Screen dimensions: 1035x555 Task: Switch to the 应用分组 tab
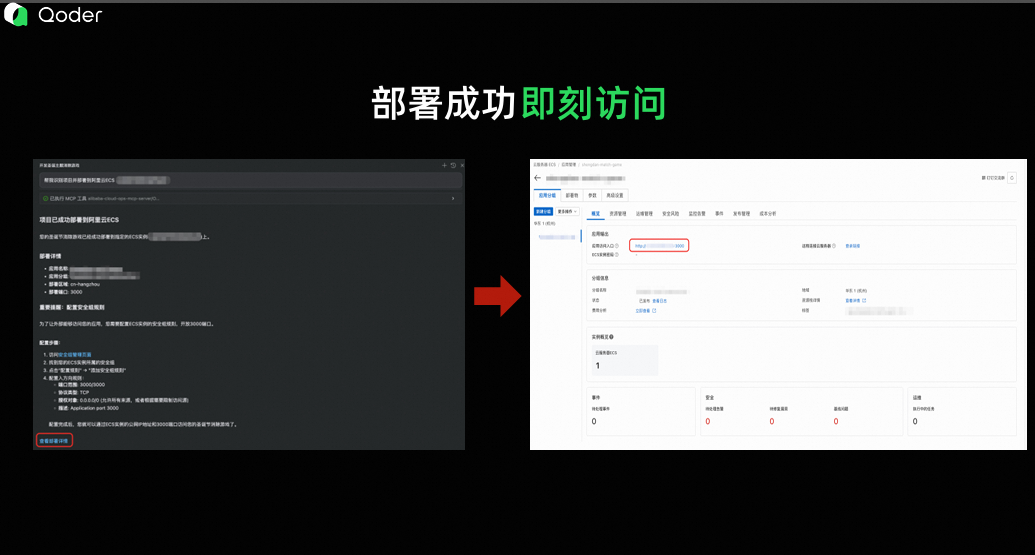pos(547,195)
